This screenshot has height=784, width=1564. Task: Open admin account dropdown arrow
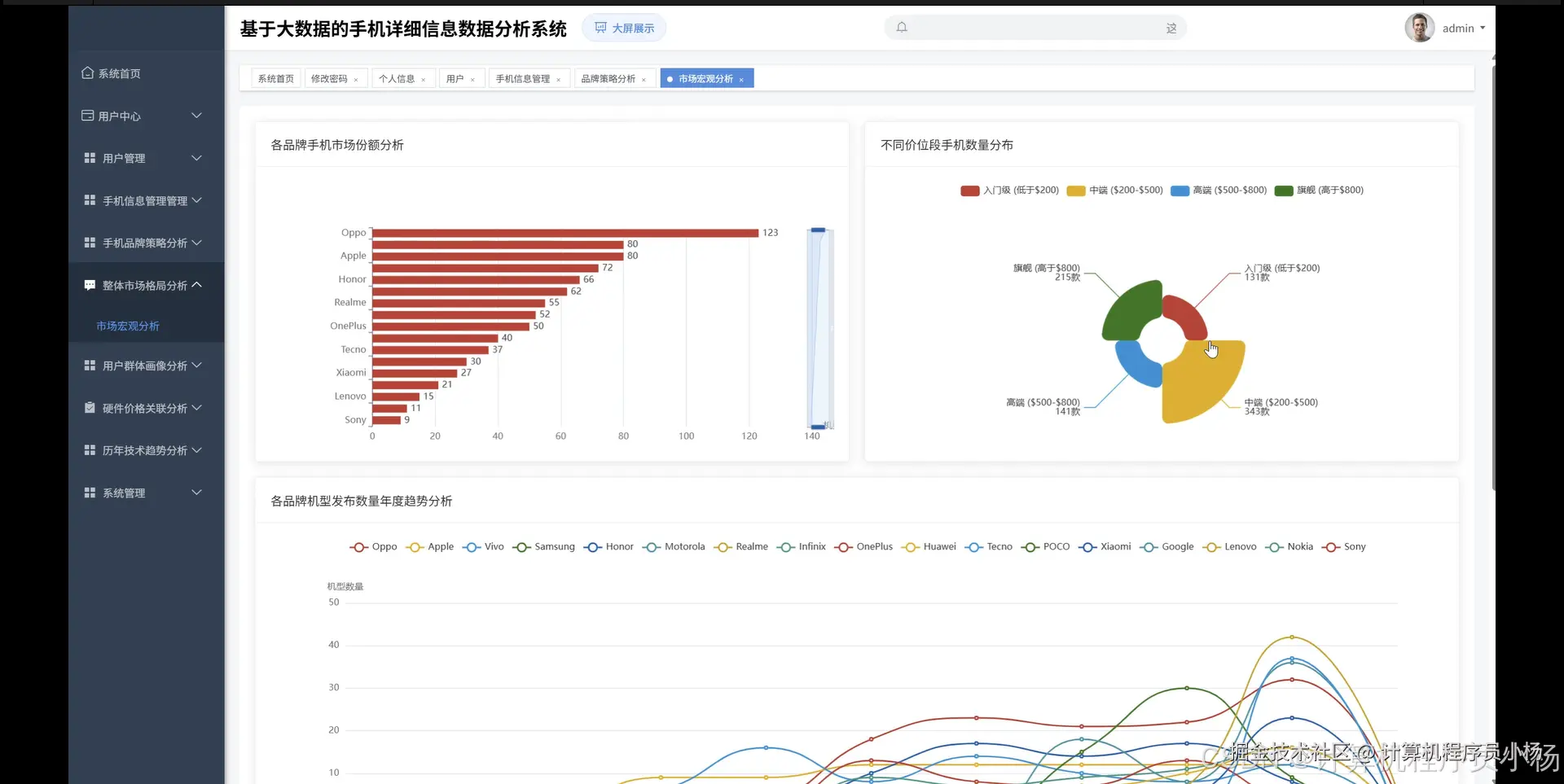[1483, 28]
